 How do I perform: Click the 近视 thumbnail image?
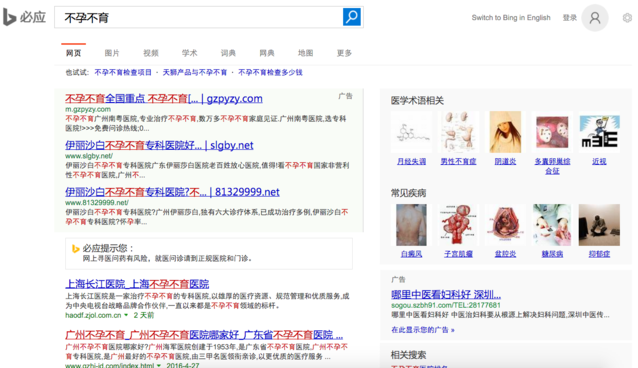(599, 132)
